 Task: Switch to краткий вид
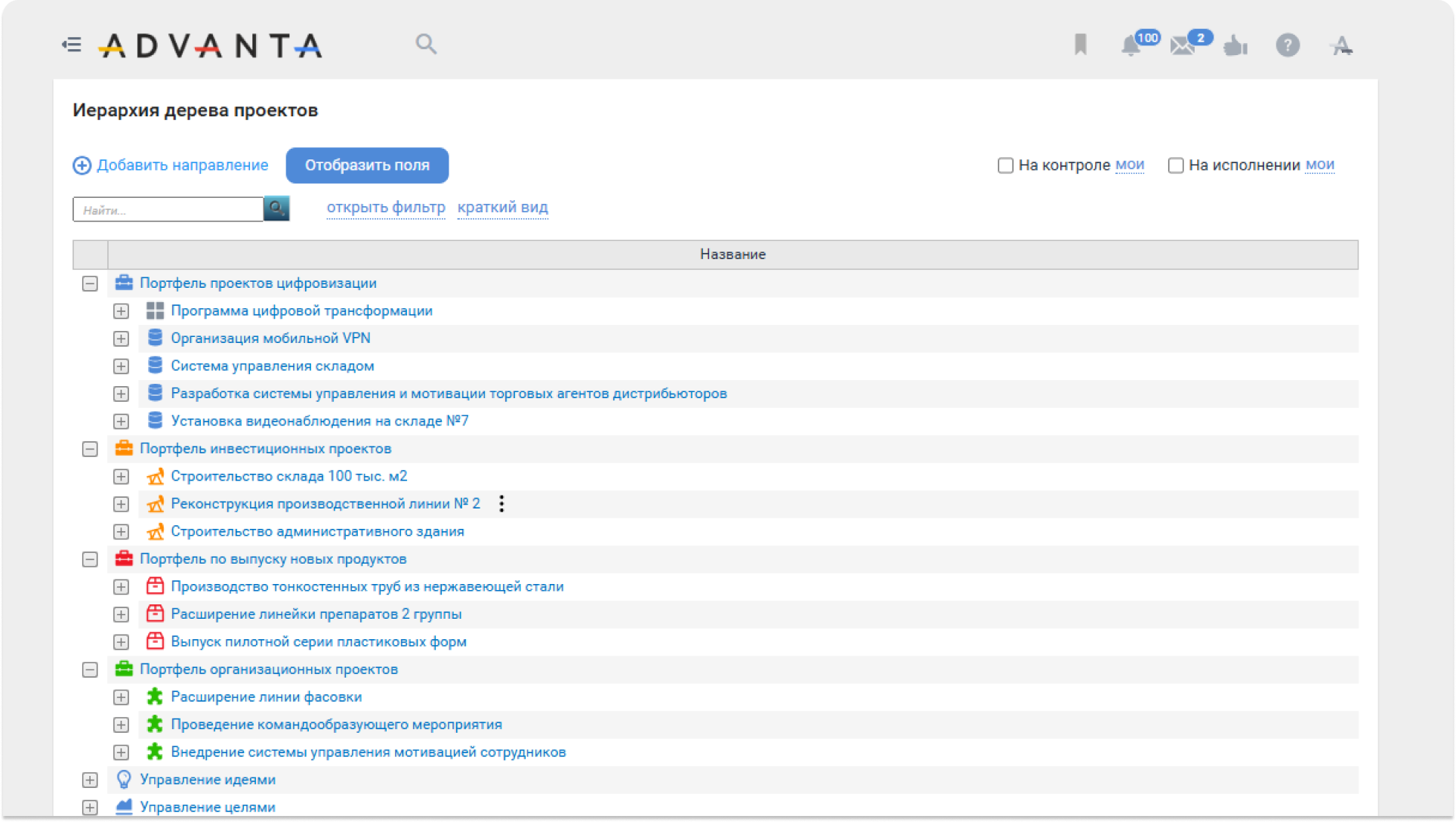click(x=503, y=208)
